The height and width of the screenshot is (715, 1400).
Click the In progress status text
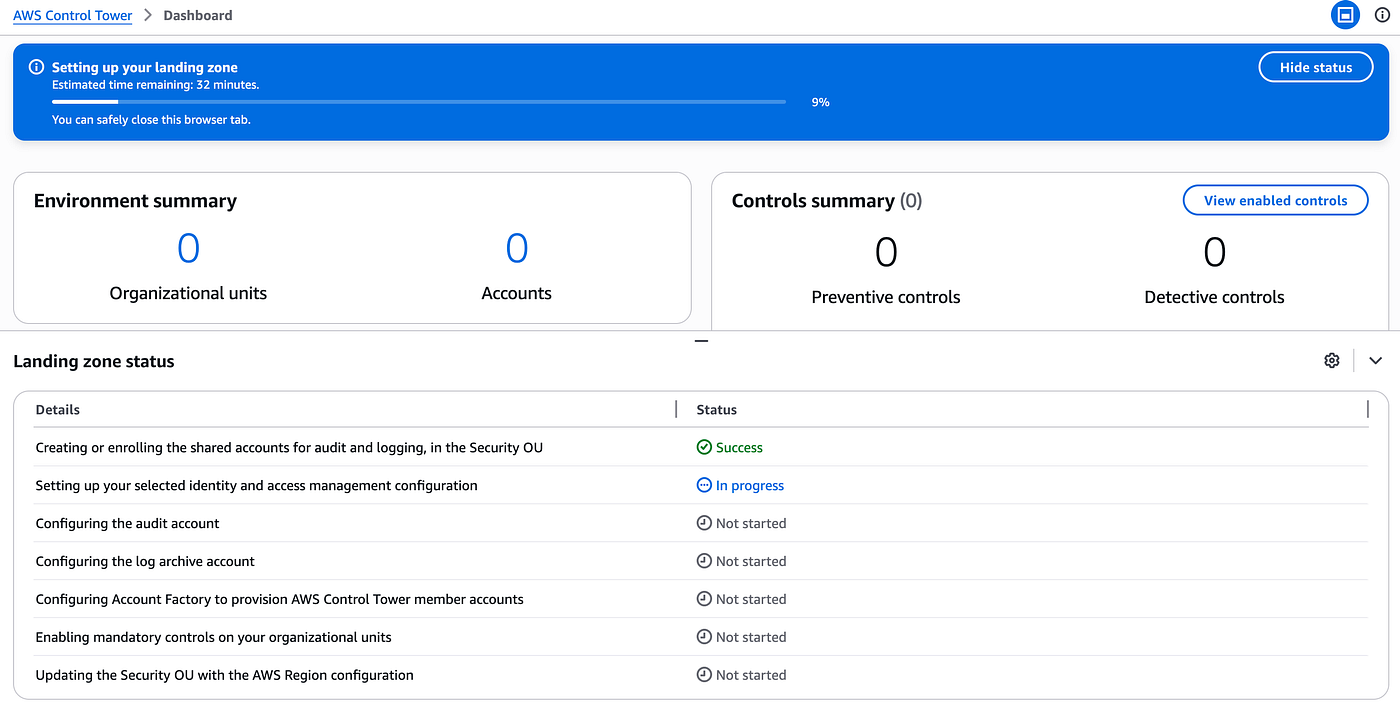point(750,485)
